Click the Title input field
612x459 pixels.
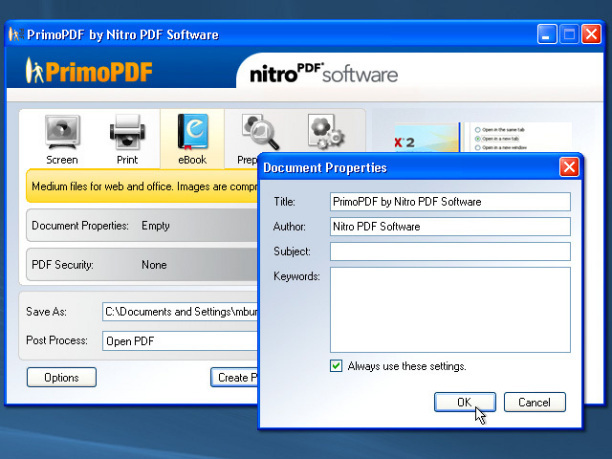(450, 202)
